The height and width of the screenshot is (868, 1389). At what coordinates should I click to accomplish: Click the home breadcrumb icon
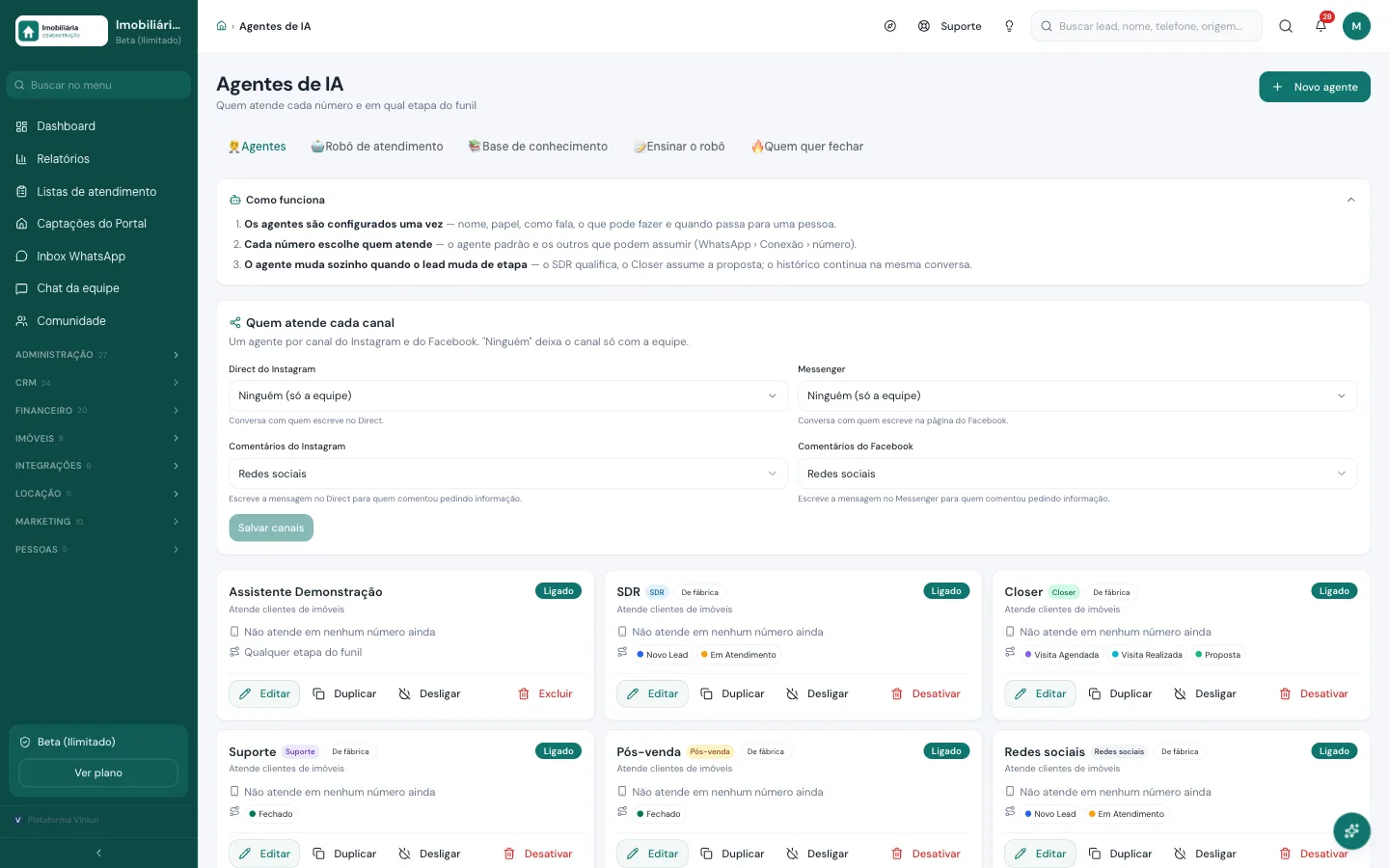tap(221, 26)
